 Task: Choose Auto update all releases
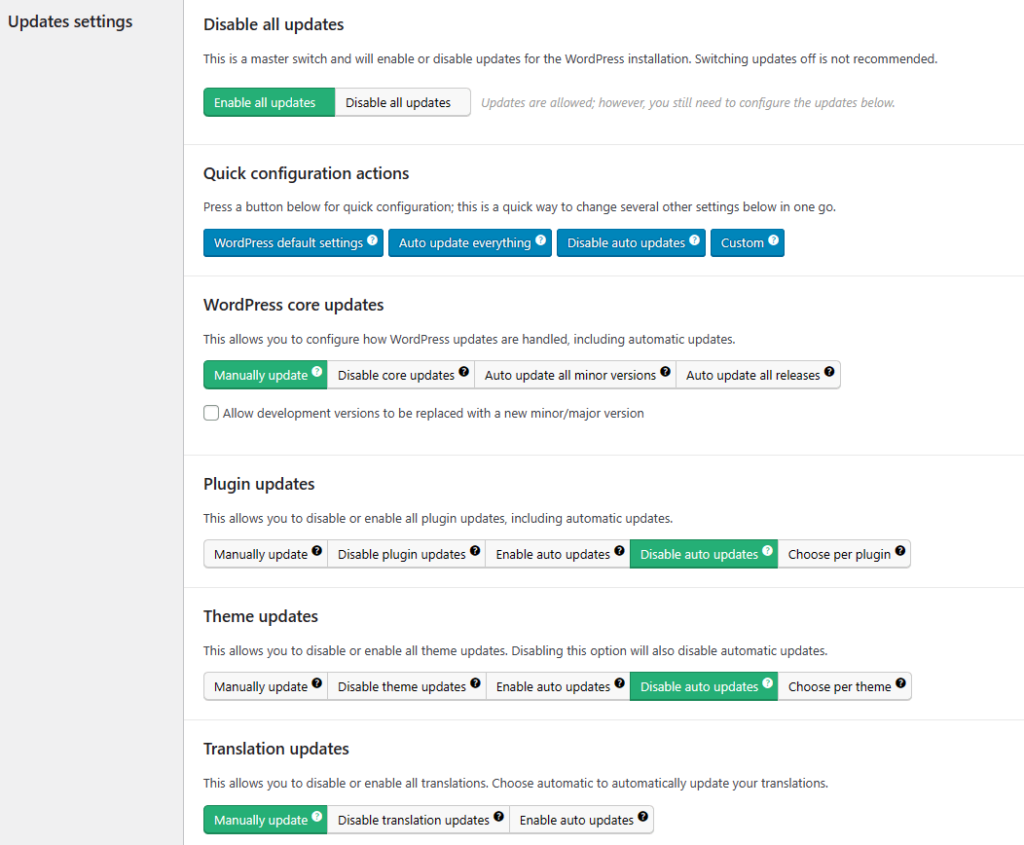758,375
